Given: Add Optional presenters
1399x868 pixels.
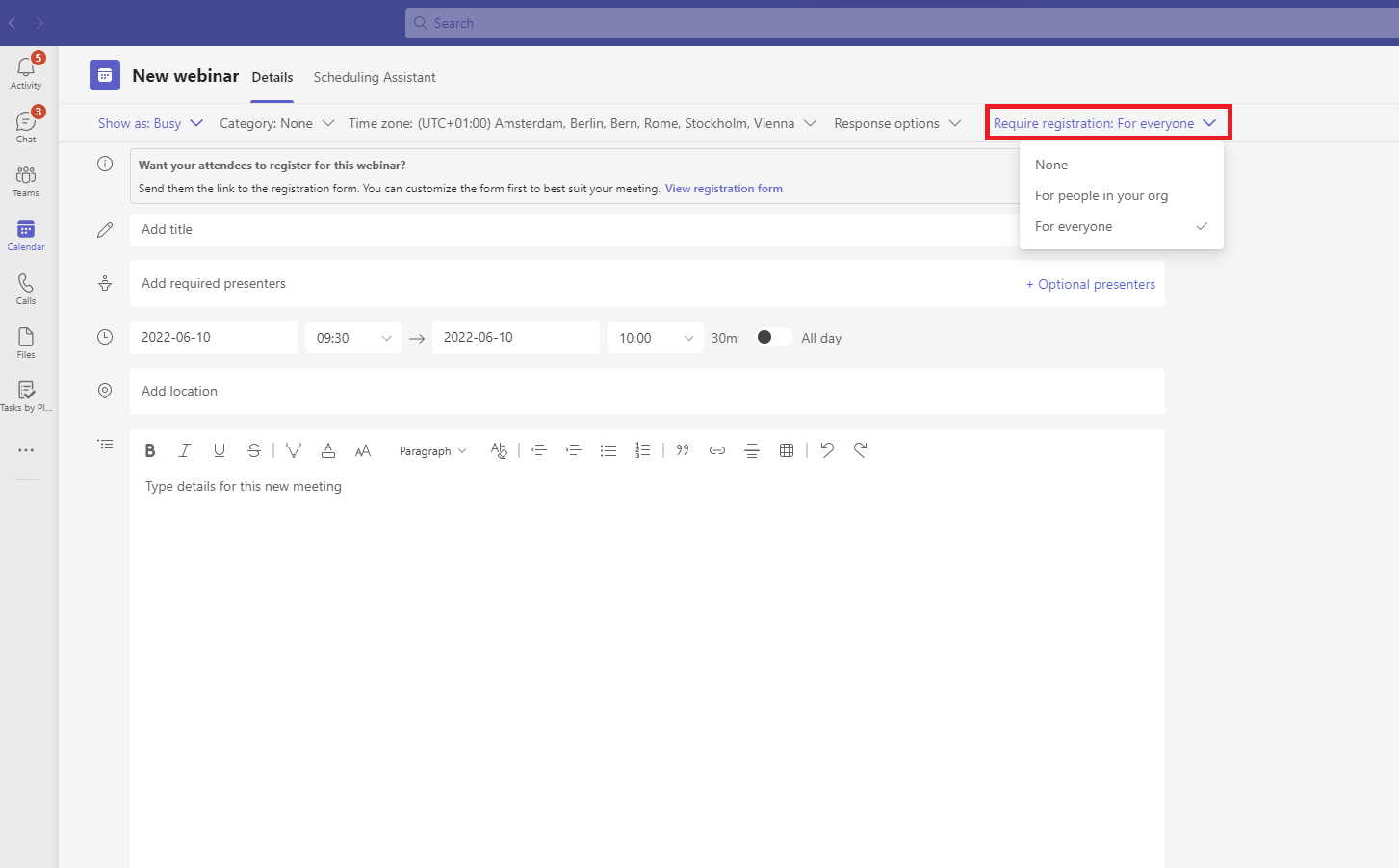Looking at the screenshot, I should click(1091, 284).
